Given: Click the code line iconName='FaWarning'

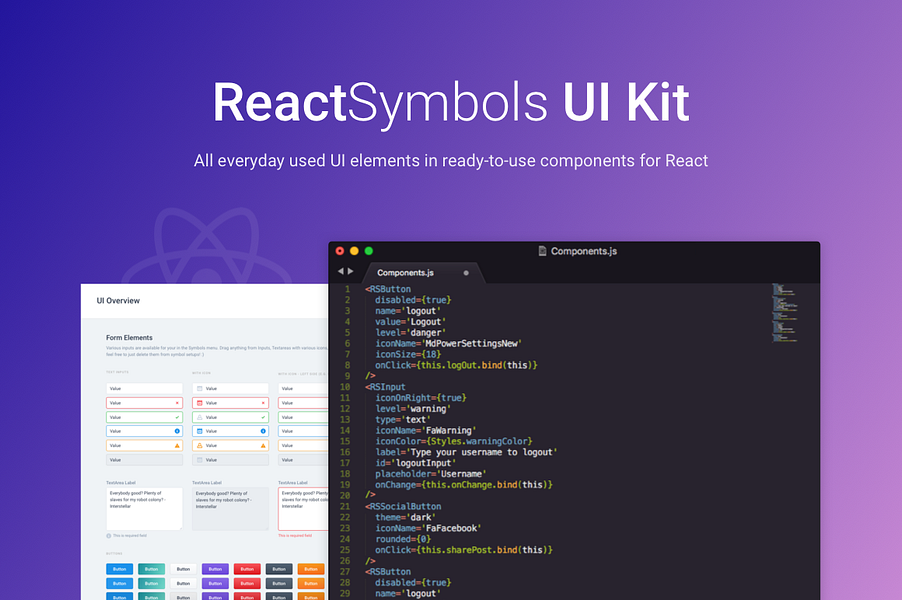Looking at the screenshot, I should (x=426, y=431).
